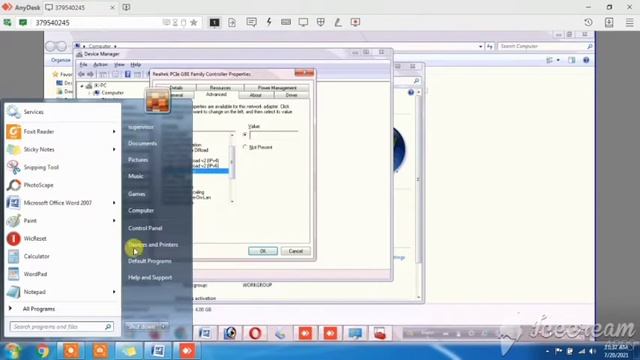The image size is (640, 360).
Task: Open Explorer address bar dropdown arrow
Action: pyautogui.click(x=480, y=47)
